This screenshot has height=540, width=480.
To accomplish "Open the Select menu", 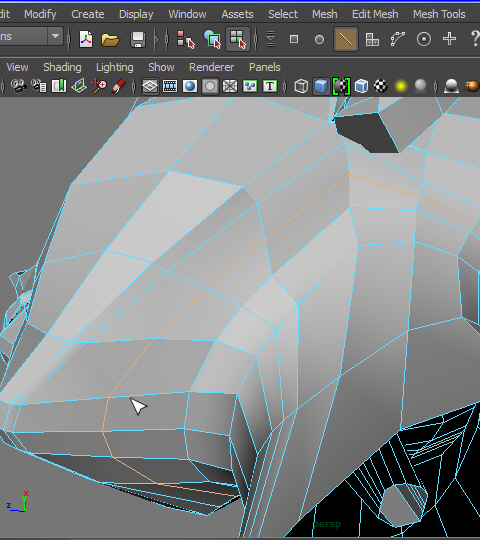I will (283, 14).
